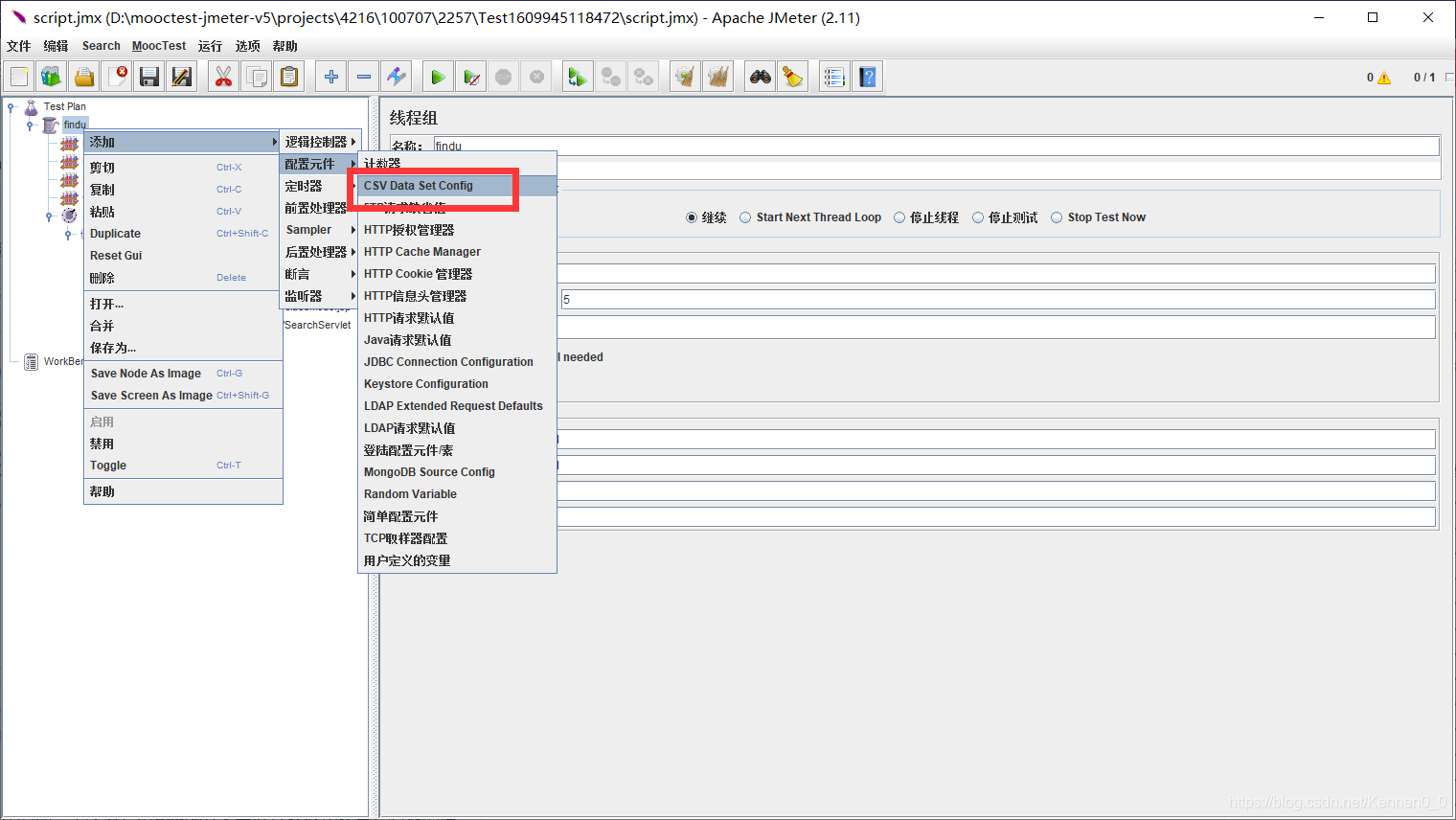Expand the 定时器 submenu
This screenshot has height=820, width=1456.
320,186
